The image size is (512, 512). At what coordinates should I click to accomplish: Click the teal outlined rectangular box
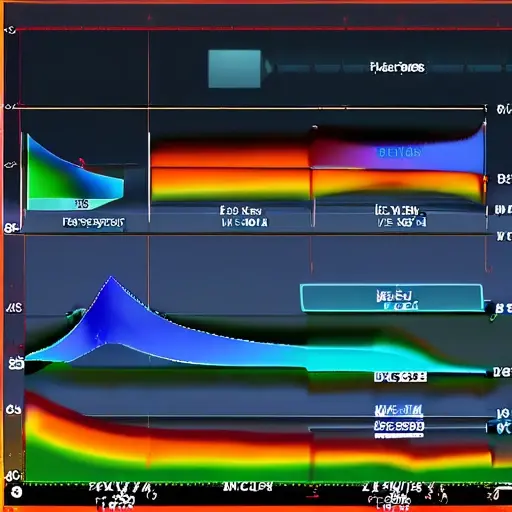pyautogui.click(x=392, y=298)
